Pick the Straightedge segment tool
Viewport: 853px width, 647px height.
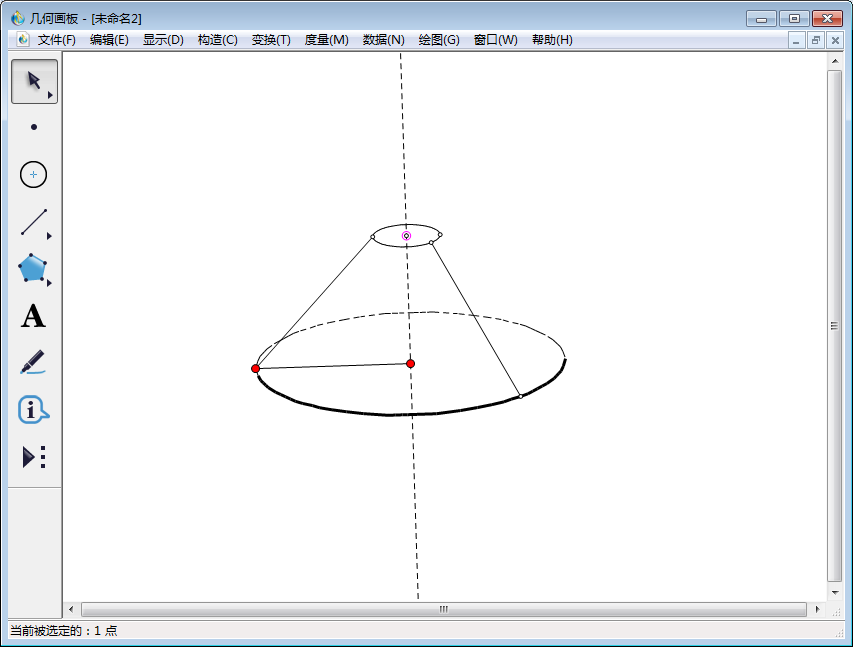pos(34,222)
